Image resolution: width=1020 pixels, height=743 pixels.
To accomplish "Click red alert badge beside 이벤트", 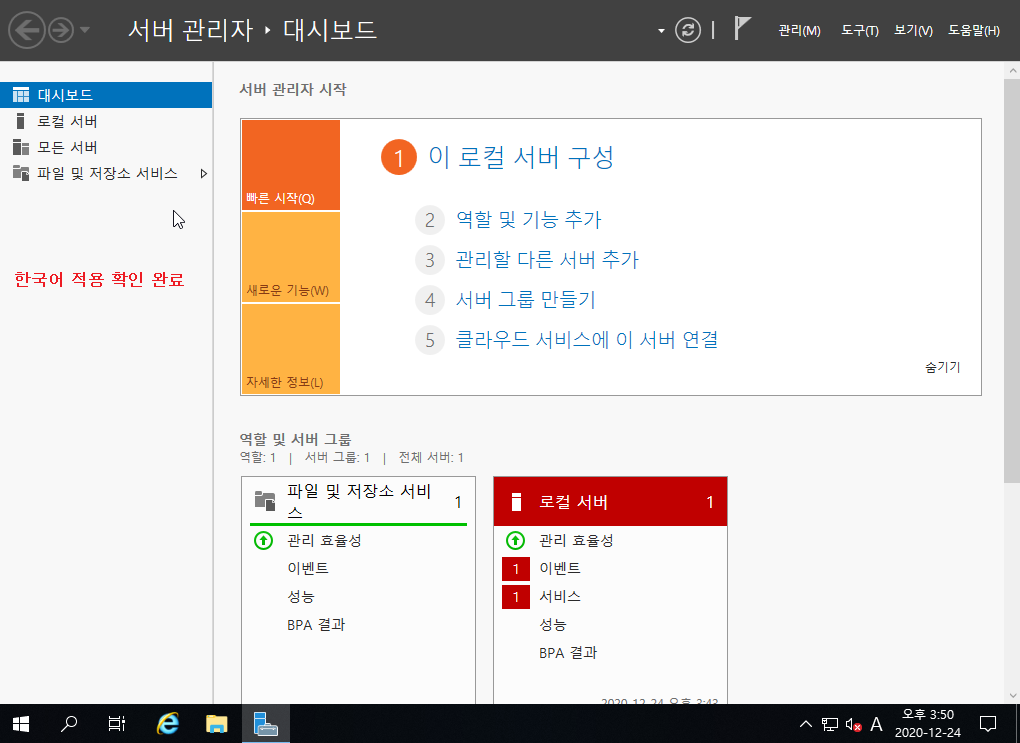I will pyautogui.click(x=516, y=569).
